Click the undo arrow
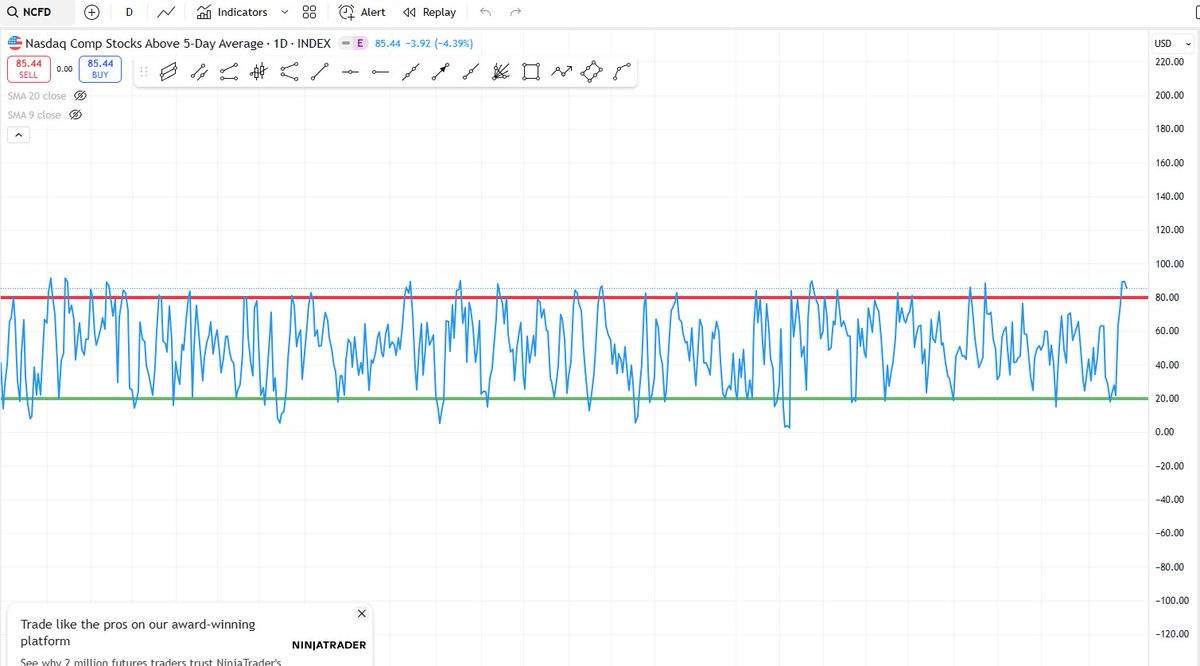The height and width of the screenshot is (666, 1200). pyautogui.click(x=486, y=12)
